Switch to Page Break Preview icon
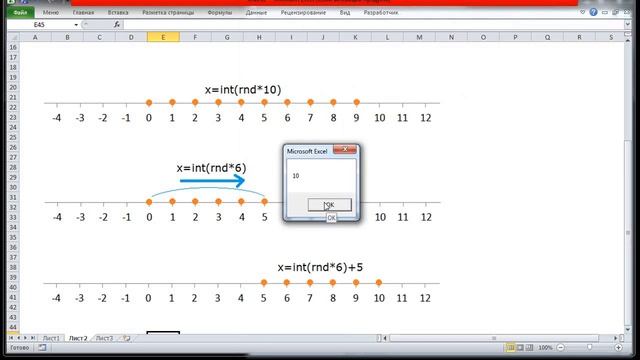 (529, 348)
